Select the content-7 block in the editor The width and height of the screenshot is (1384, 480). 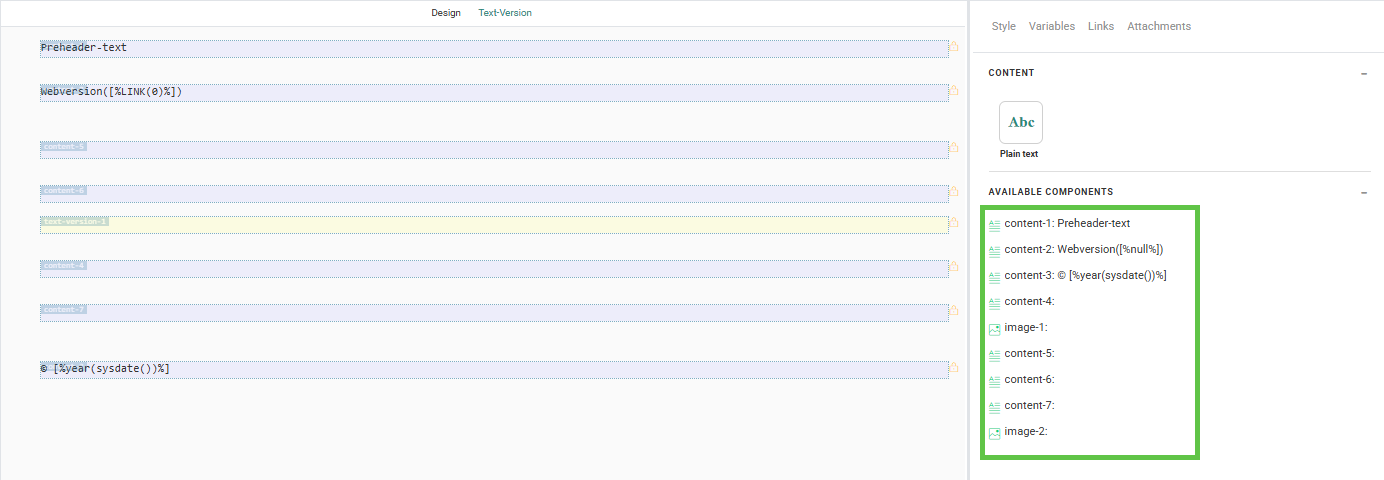tap(494, 313)
